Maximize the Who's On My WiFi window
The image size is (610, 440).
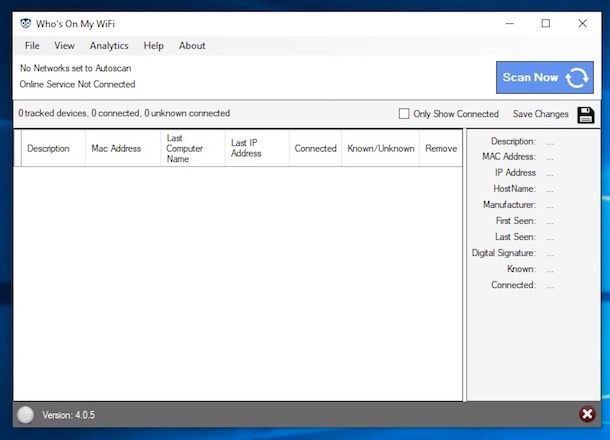pos(545,23)
